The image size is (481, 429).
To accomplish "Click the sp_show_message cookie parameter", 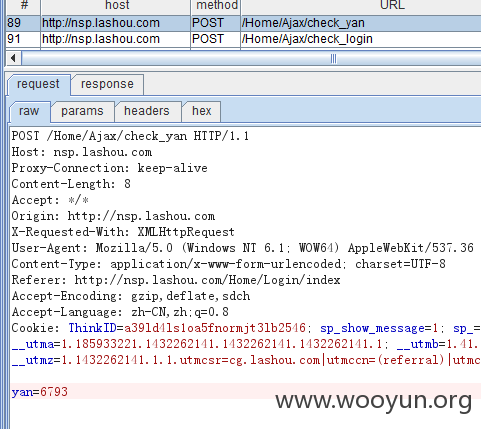I will click(379, 328).
